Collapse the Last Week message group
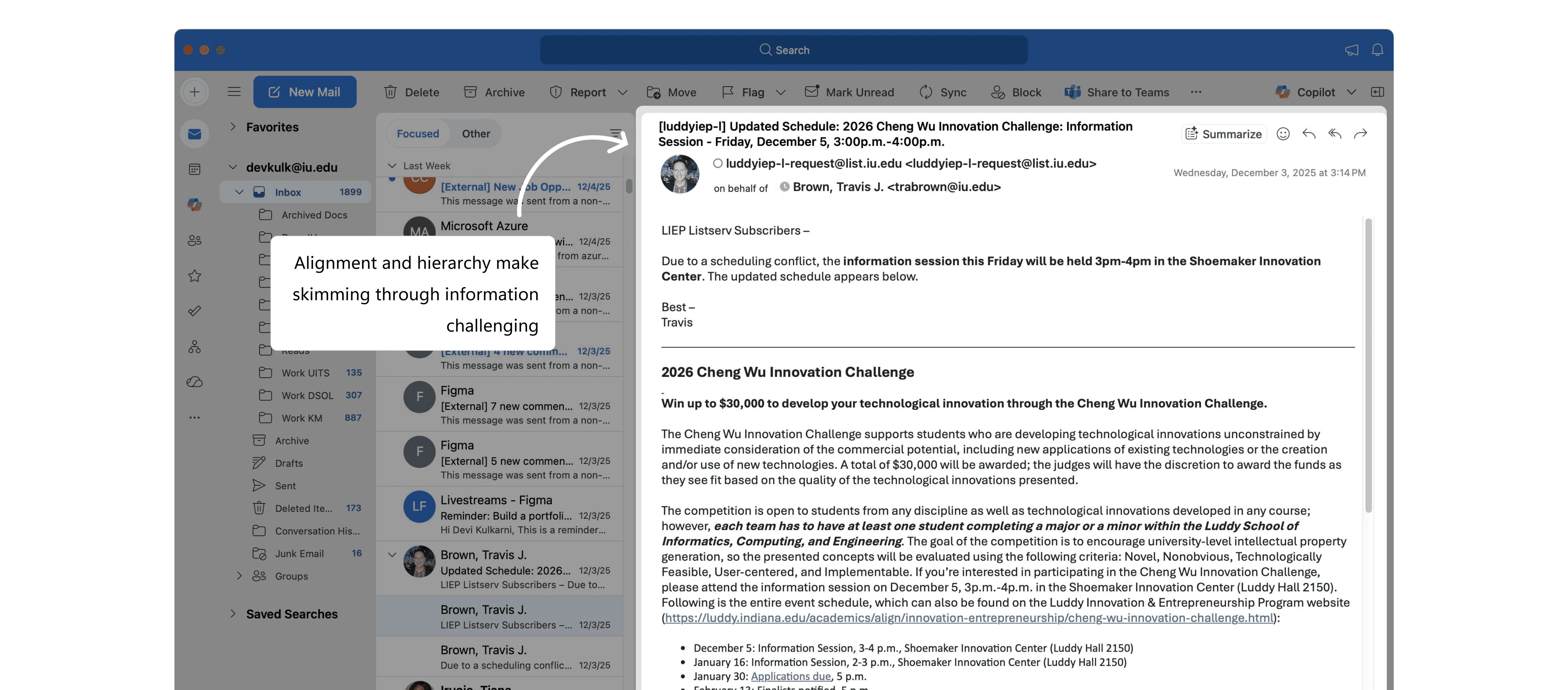1568x690 pixels. [x=392, y=166]
